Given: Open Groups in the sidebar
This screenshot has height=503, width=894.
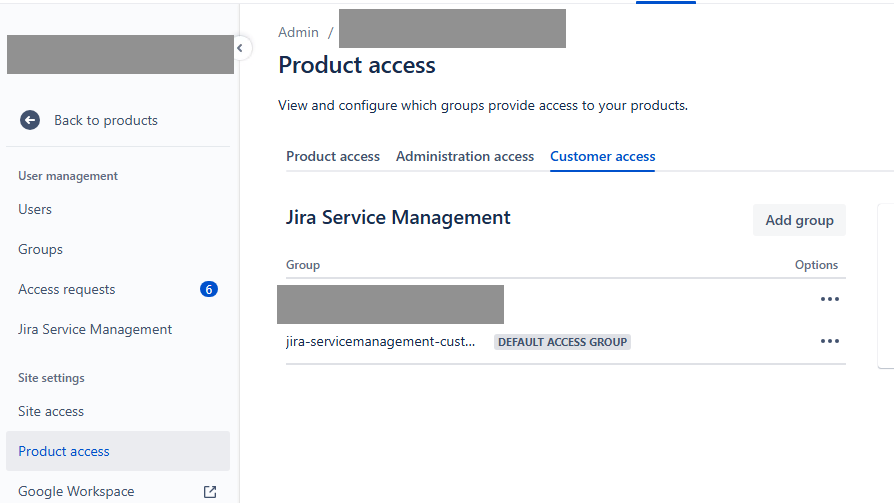Looking at the screenshot, I should (118, 249).
